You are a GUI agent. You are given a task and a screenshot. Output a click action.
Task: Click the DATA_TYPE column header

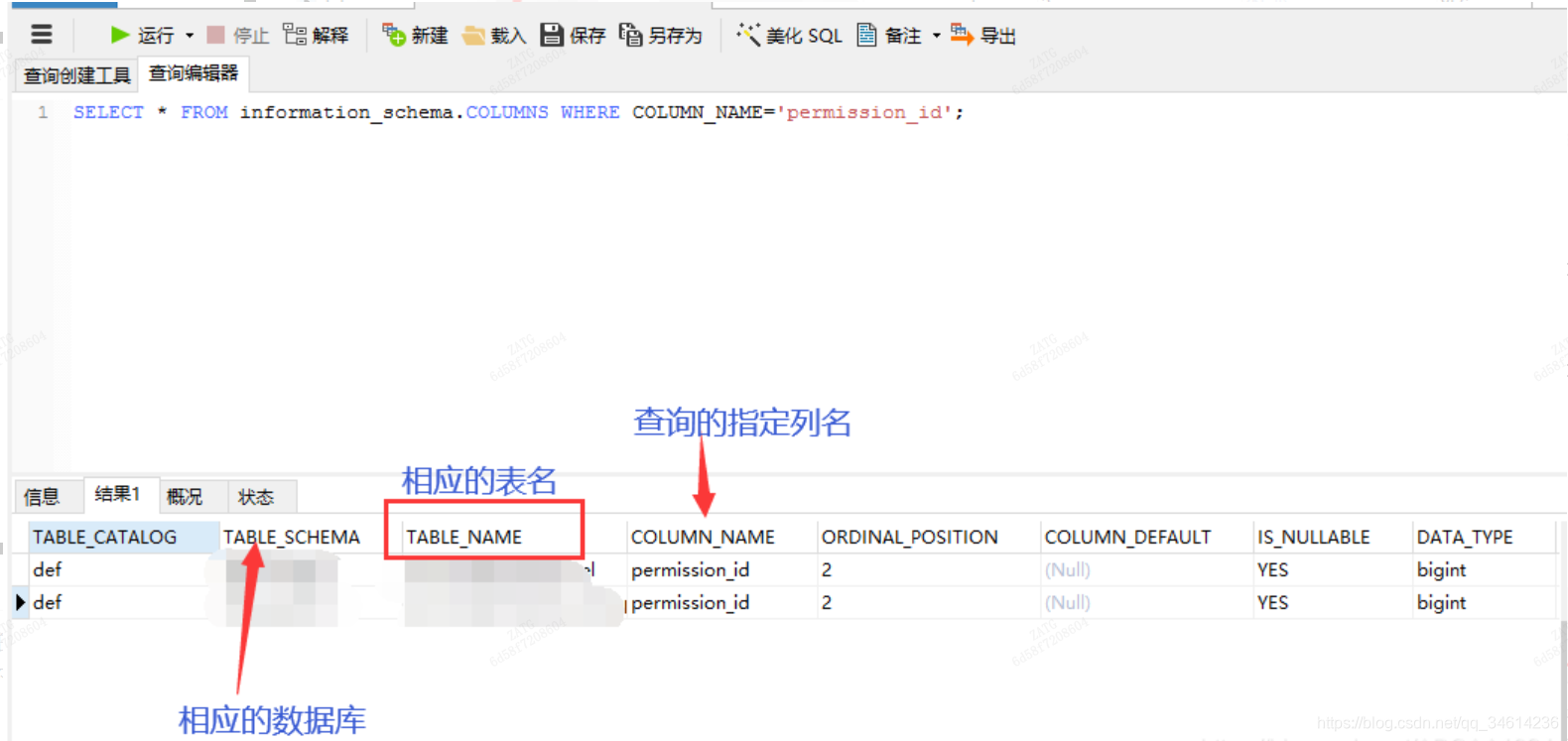(x=1484, y=537)
